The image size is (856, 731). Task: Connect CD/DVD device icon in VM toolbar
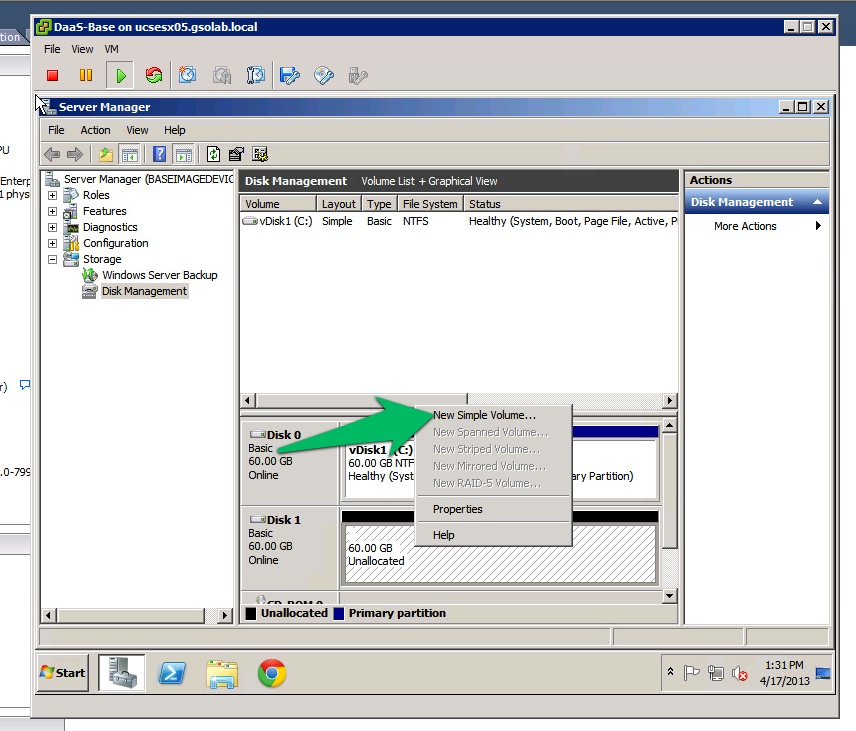[x=324, y=75]
